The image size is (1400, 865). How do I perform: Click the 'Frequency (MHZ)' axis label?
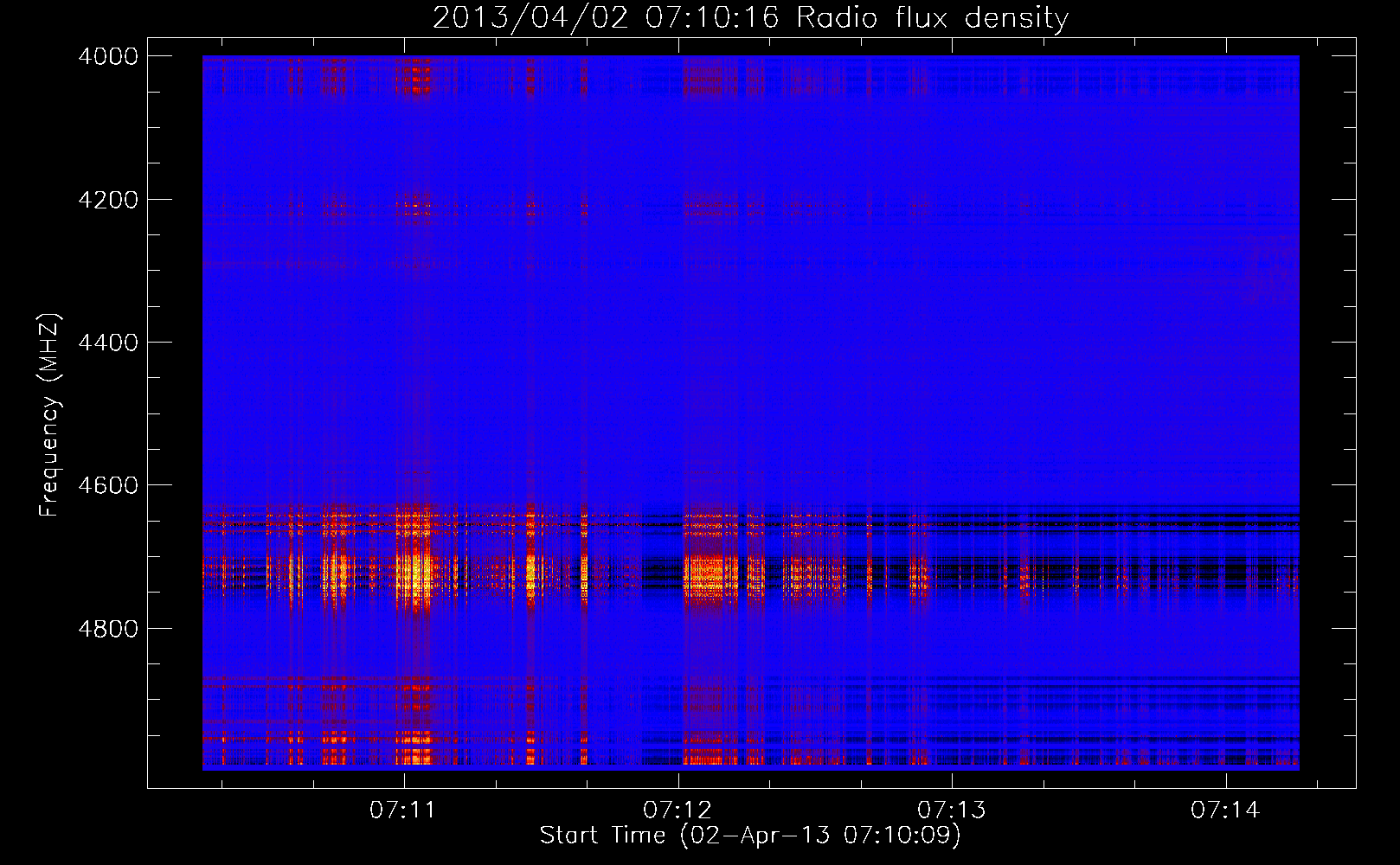click(50, 415)
